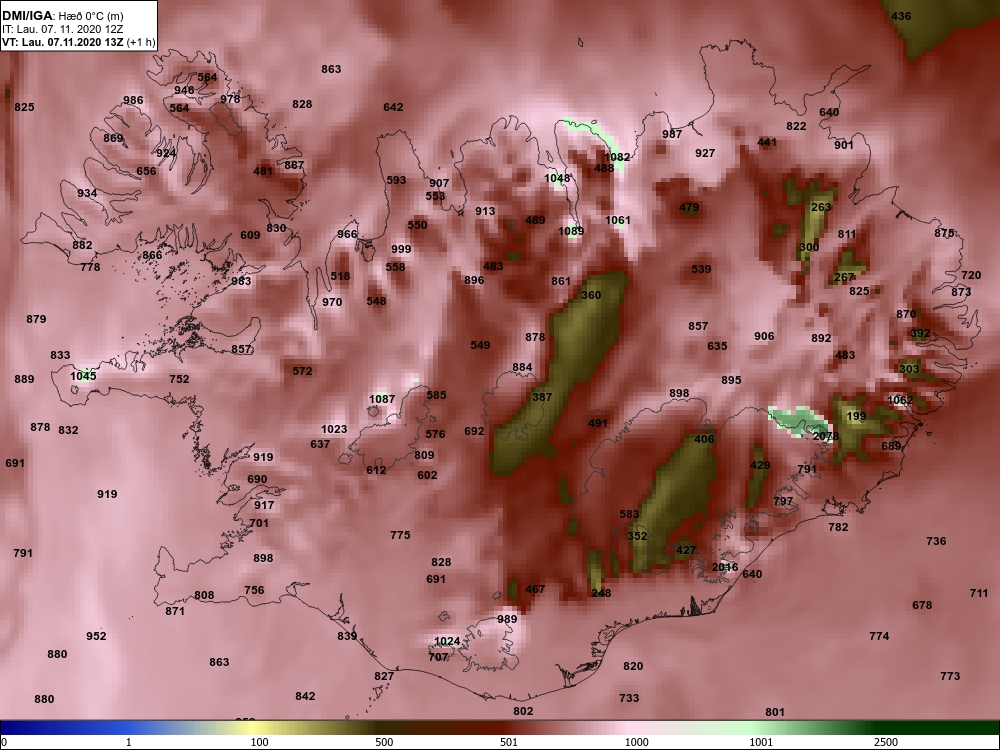The width and height of the screenshot is (1000, 750).
Task: Click the "DMI/IGA: Hæð 0°C (m)" title line
Action: click(62, 15)
